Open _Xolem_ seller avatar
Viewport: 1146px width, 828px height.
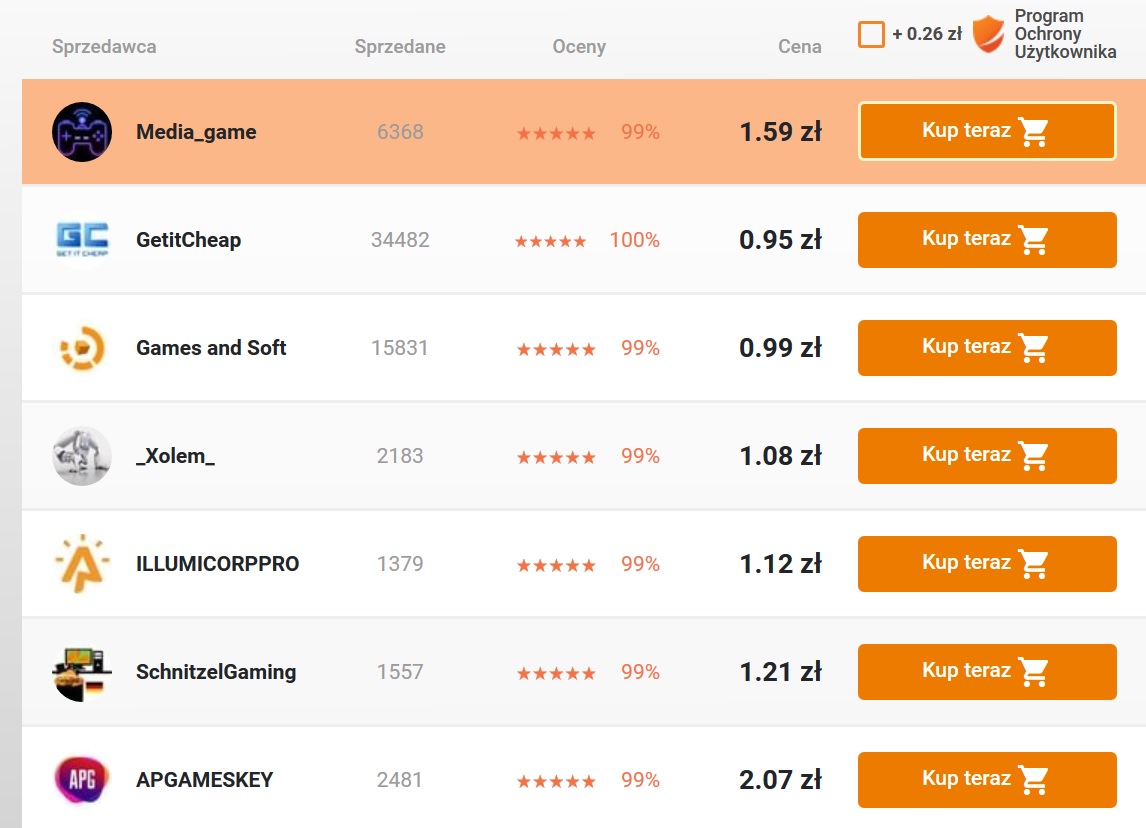tap(82, 456)
